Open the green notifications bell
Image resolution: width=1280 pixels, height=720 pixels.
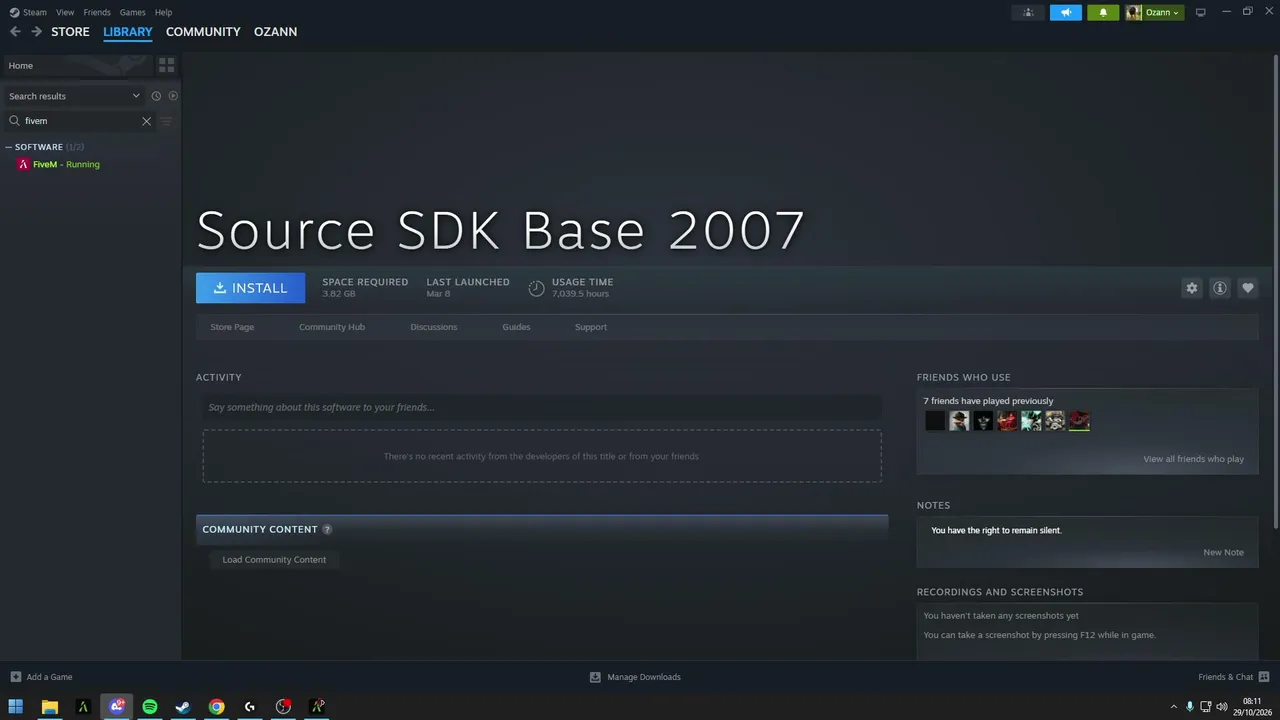tap(1103, 12)
